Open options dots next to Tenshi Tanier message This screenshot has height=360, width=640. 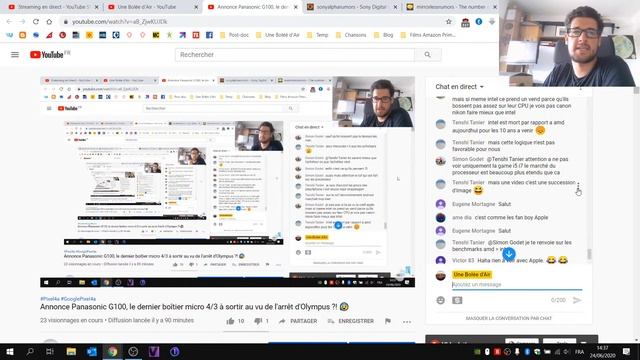(x=578, y=186)
